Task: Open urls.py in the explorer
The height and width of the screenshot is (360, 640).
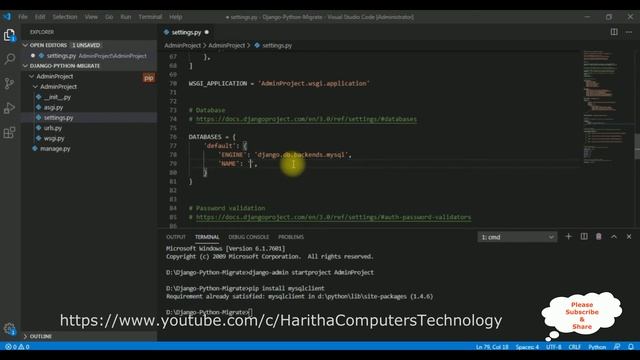Action: [x=89, y=128]
